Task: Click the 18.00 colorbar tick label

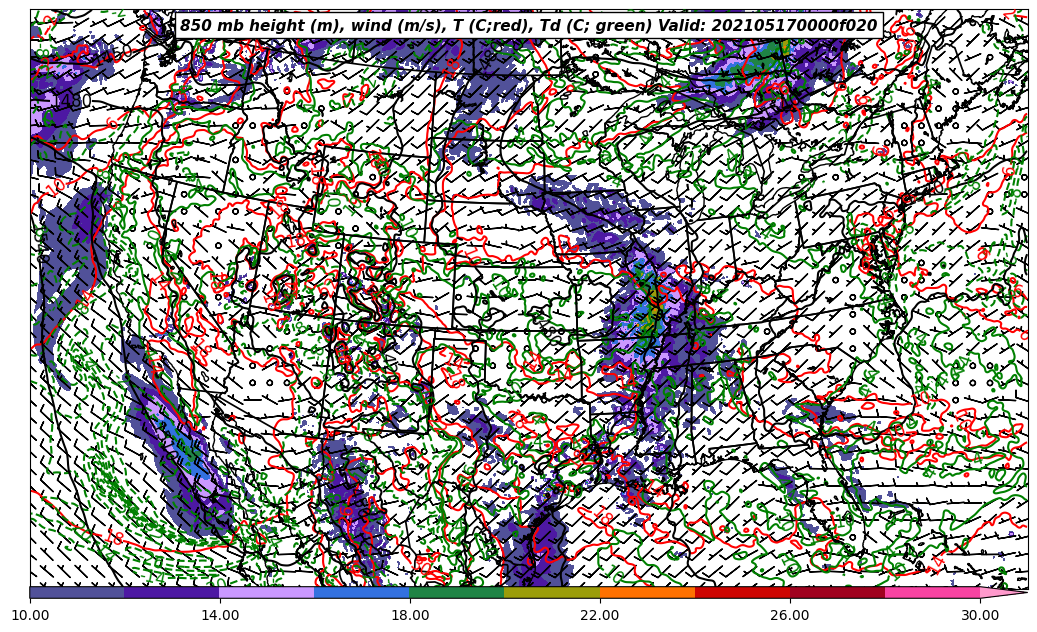Action: point(410,616)
